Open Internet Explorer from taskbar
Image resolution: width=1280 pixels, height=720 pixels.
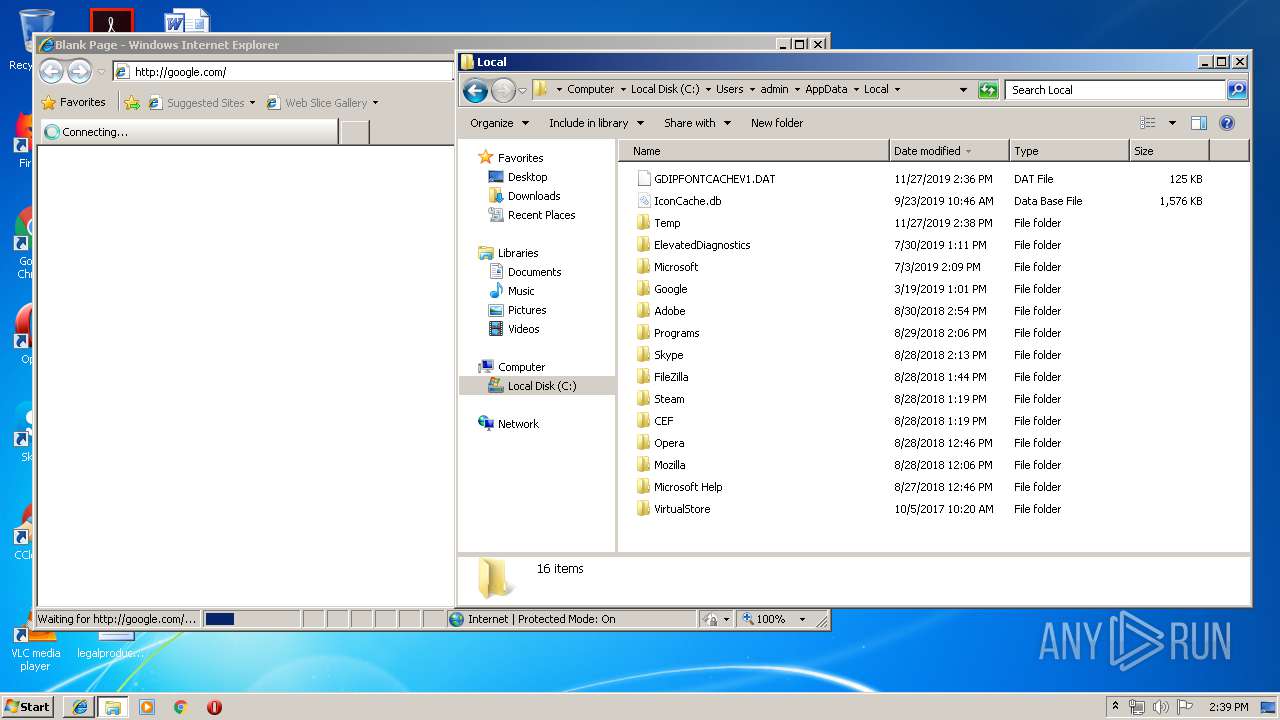click(80, 706)
